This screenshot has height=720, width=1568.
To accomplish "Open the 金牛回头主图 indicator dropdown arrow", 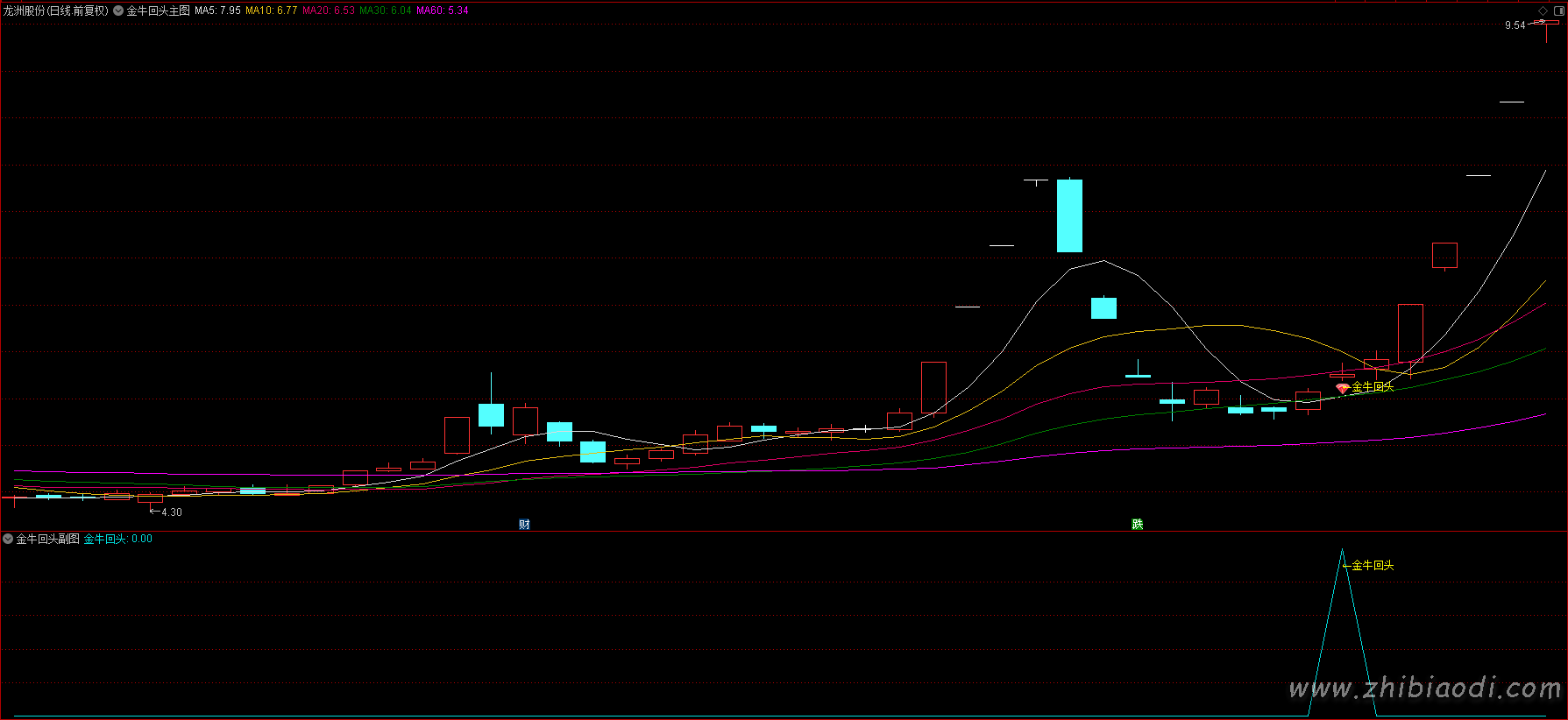I will click(x=118, y=11).
